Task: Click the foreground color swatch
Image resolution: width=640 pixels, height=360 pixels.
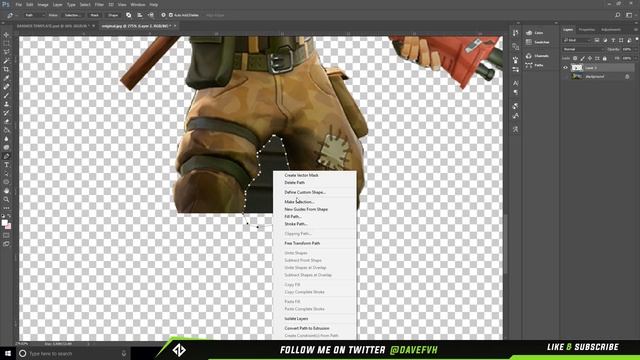Action: pyautogui.click(x=5, y=223)
